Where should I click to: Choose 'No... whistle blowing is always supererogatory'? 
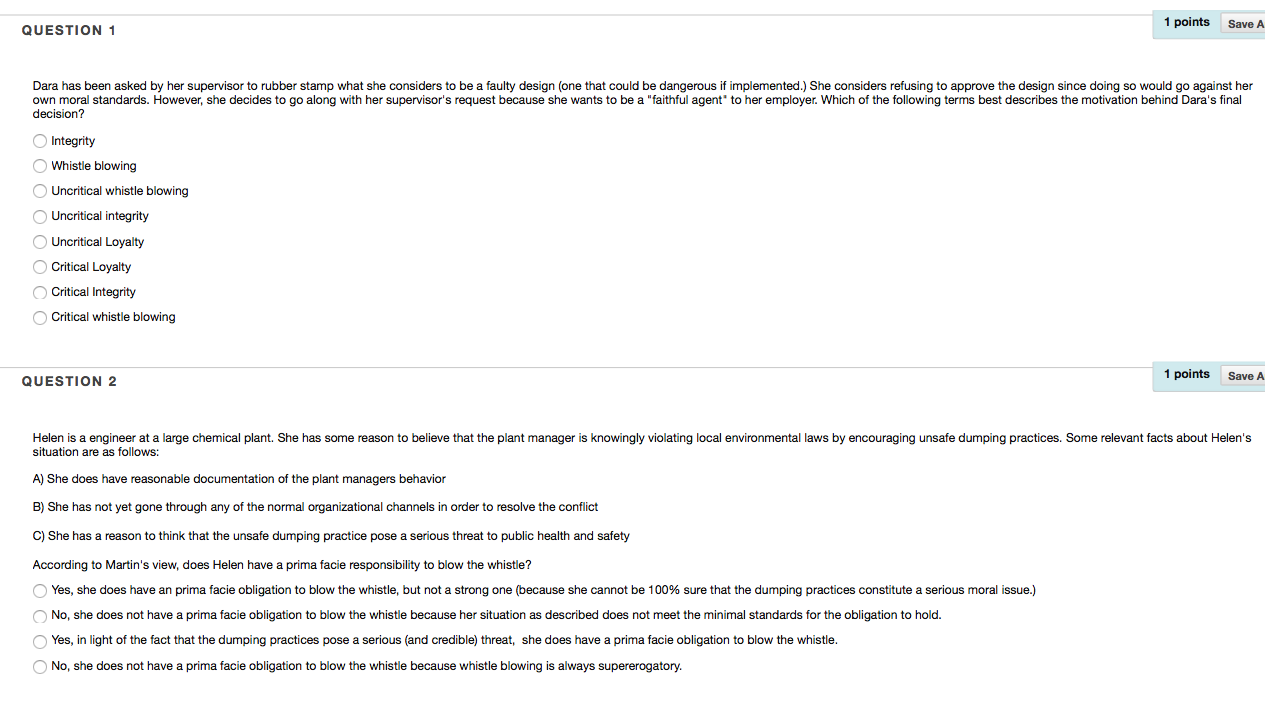pyautogui.click(x=40, y=667)
